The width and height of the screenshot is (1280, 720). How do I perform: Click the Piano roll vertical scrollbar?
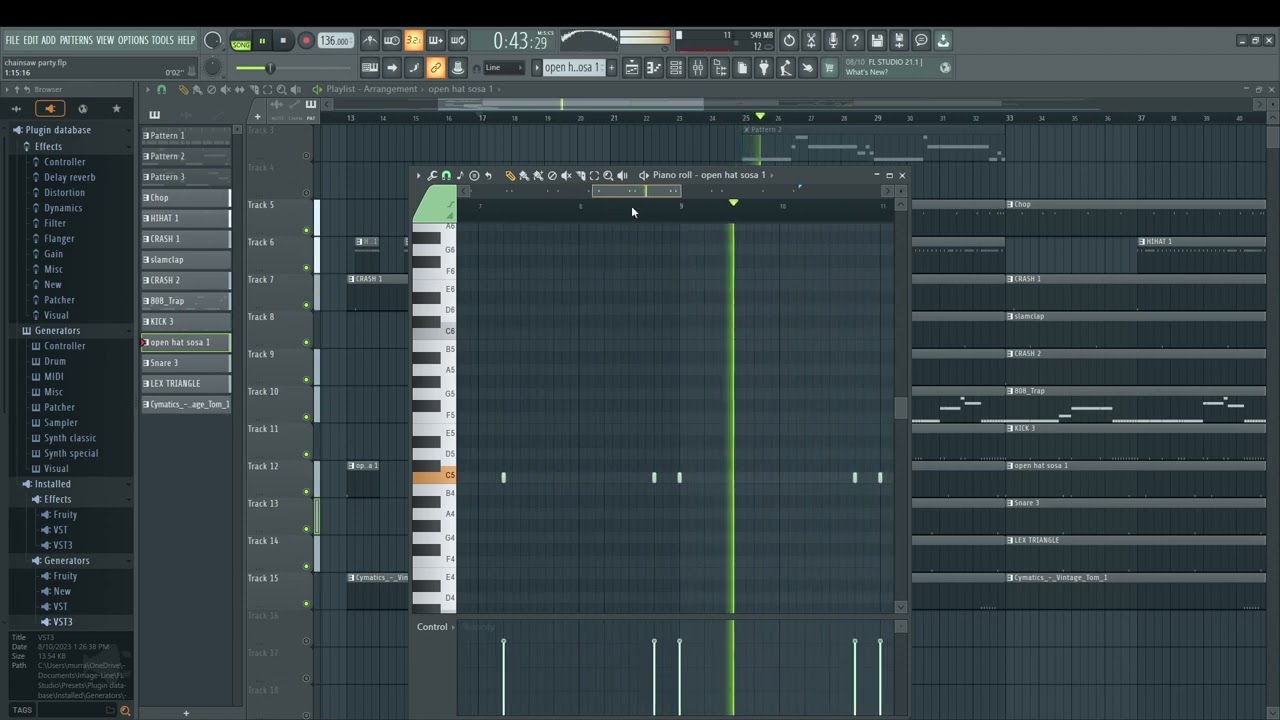pos(901,407)
